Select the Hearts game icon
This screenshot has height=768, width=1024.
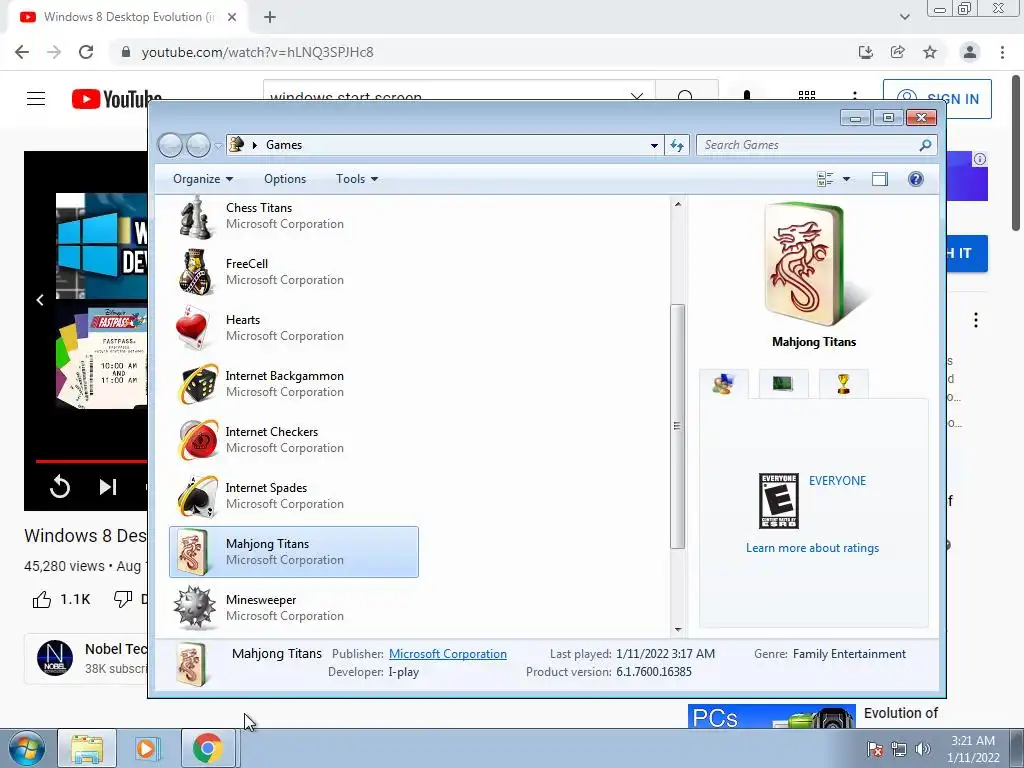pyautogui.click(x=194, y=328)
